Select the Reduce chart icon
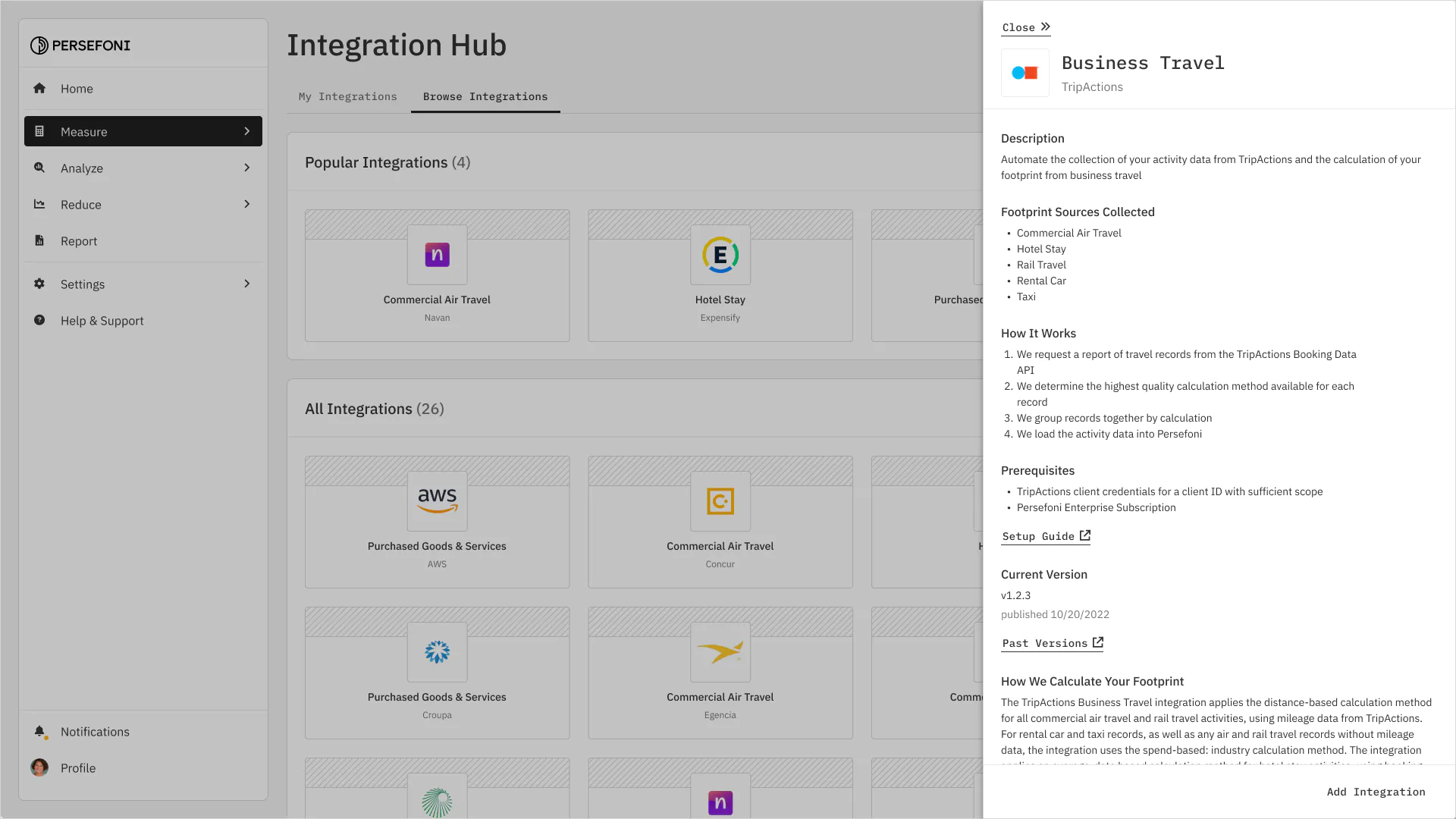 39,204
